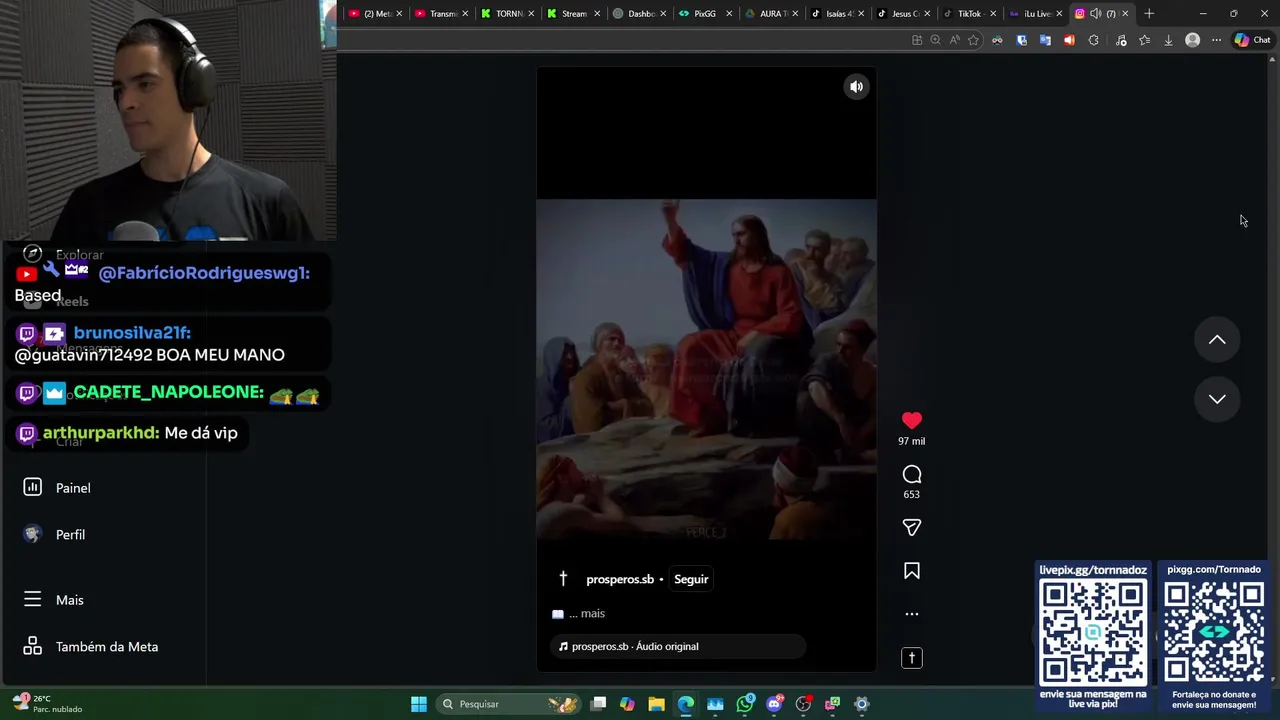Screen dimensions: 1280x720
Task: Go to next reel with down chevron
Action: coord(1217,399)
